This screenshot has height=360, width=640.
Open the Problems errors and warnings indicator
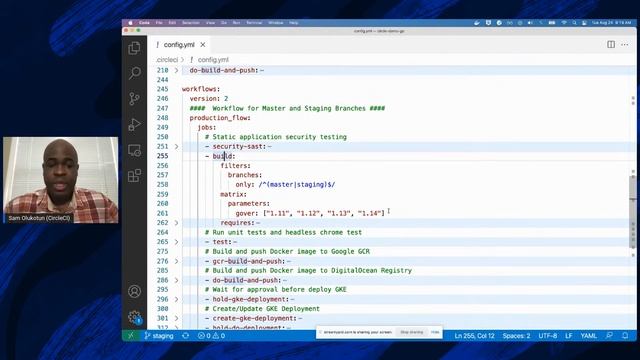(211, 336)
